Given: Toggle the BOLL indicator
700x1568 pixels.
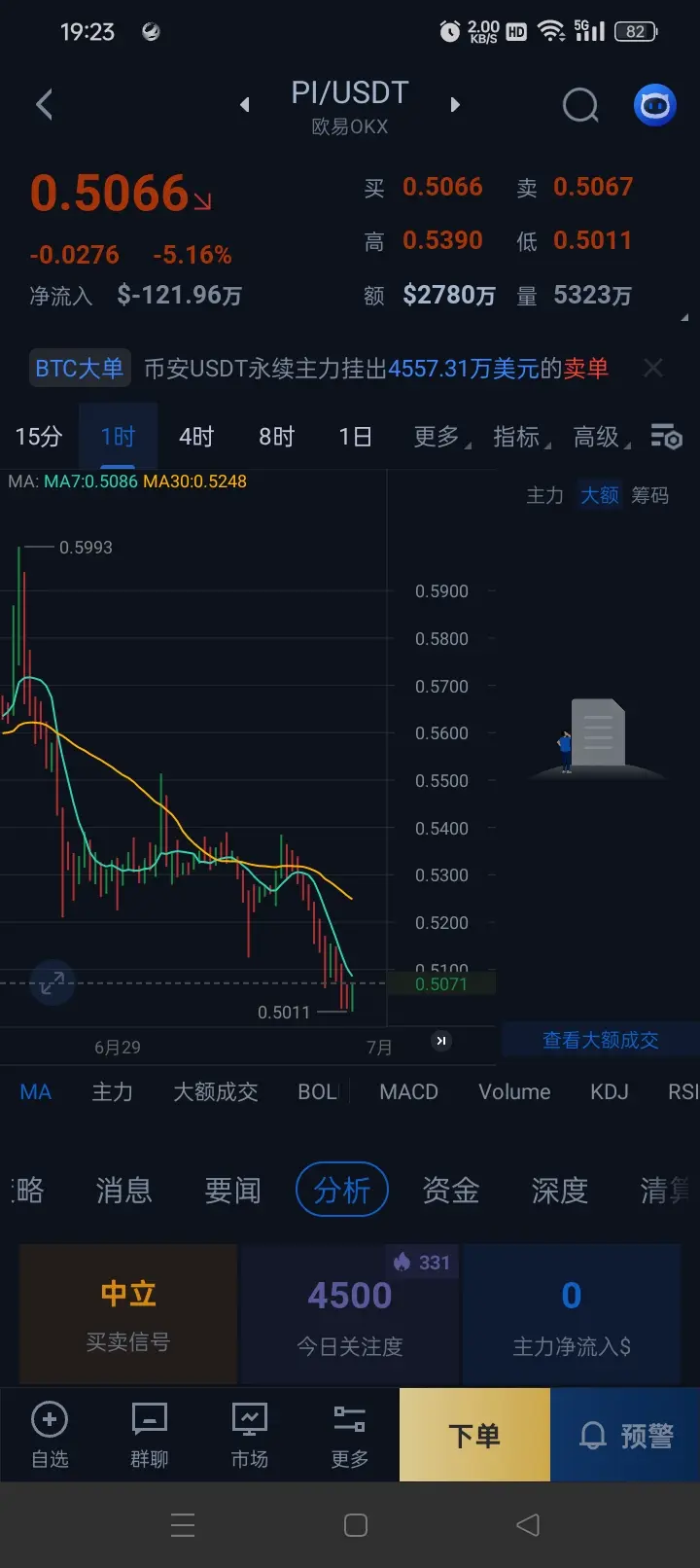Looking at the screenshot, I should [319, 1091].
